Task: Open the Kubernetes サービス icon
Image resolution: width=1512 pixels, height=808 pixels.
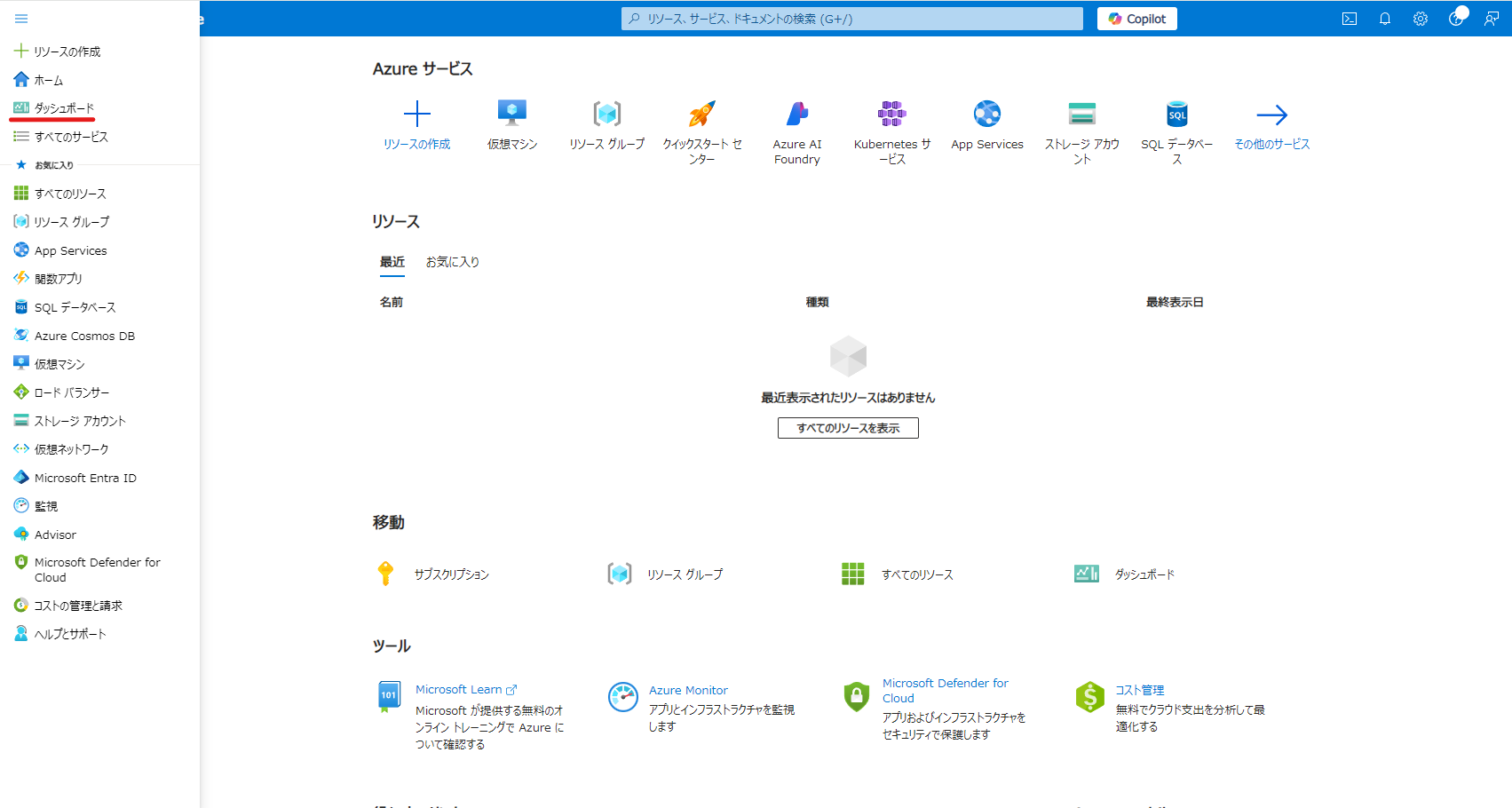Action: pos(892,114)
